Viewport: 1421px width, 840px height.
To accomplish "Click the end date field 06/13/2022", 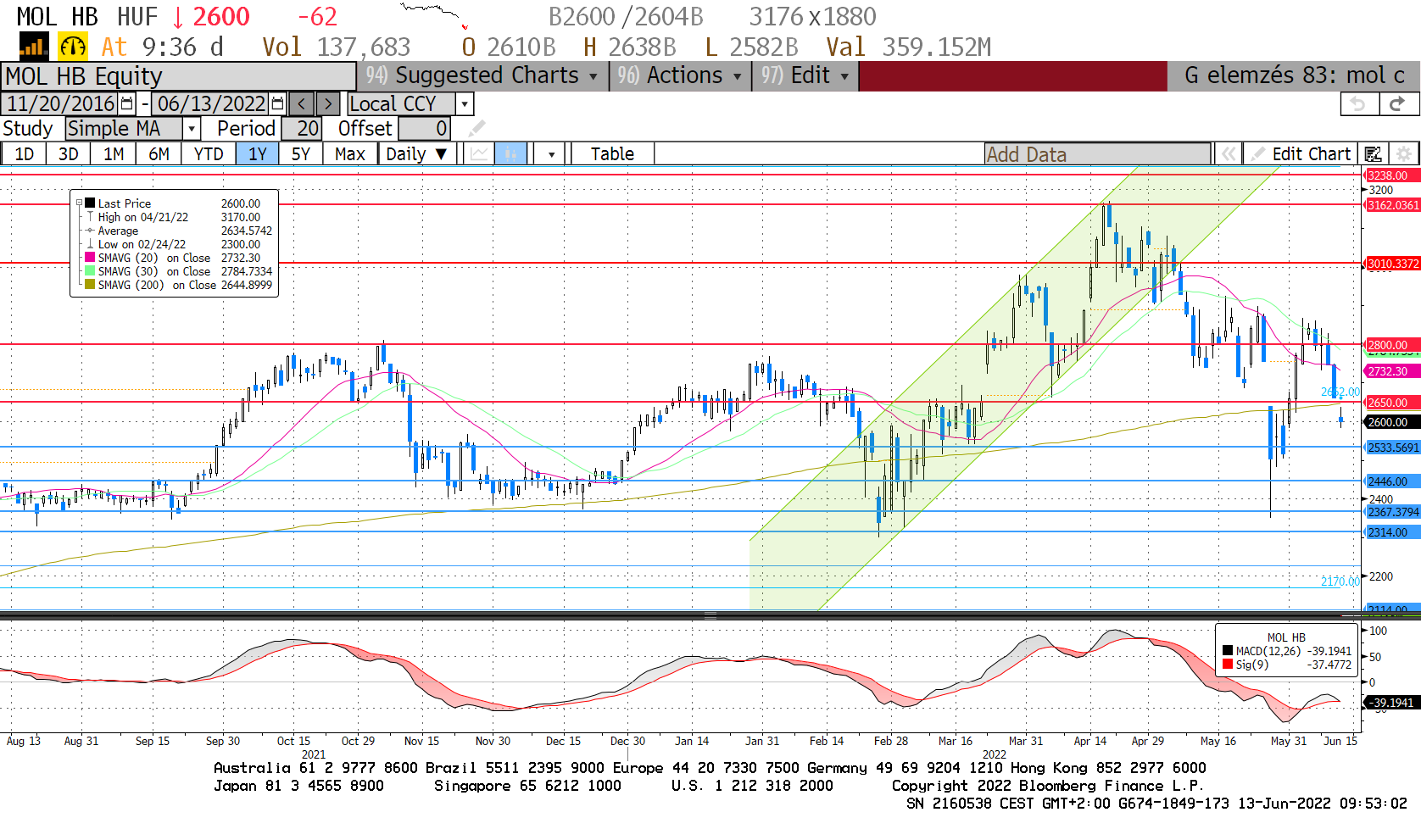I will click(211, 103).
